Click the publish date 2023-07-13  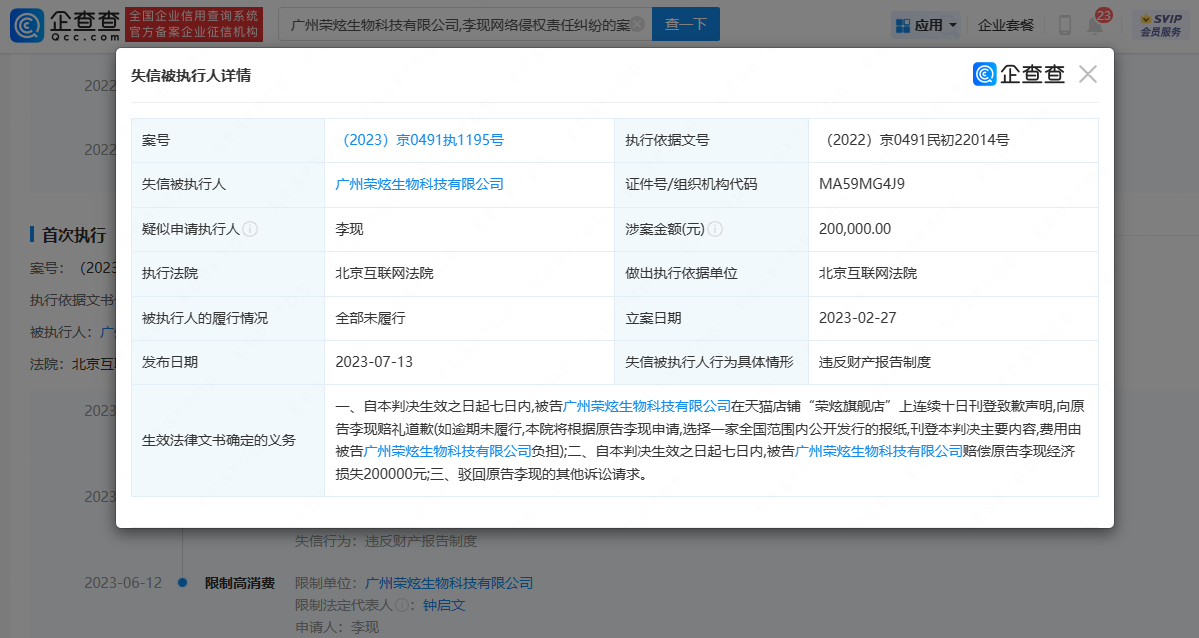(x=374, y=362)
